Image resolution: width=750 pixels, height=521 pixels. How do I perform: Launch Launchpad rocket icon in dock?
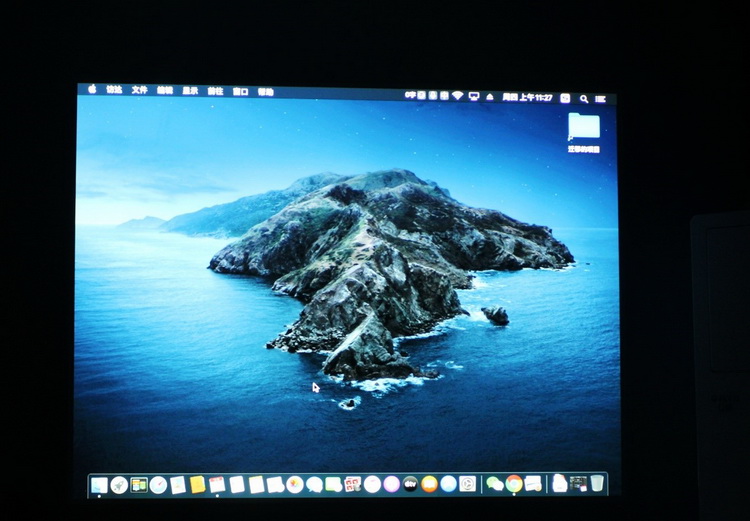point(119,485)
